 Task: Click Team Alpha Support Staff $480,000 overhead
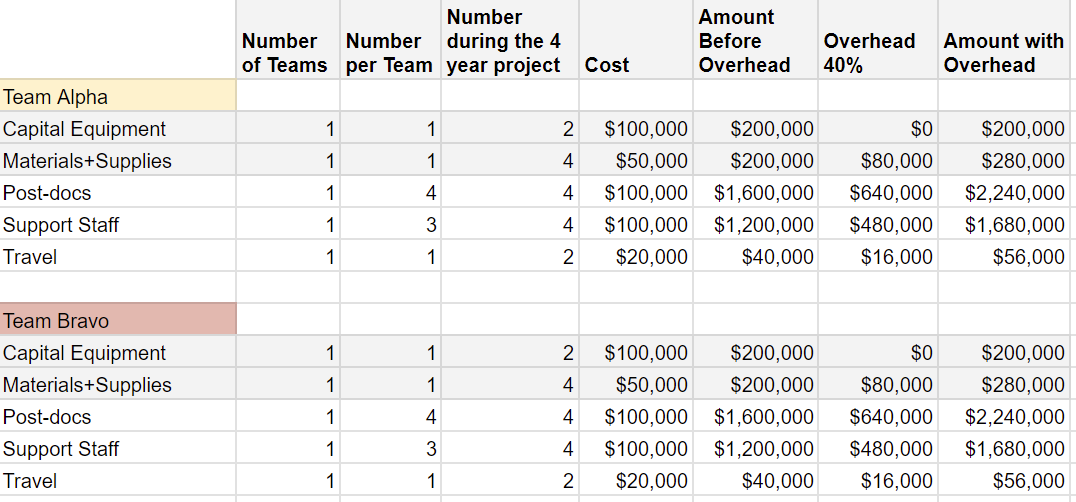click(x=891, y=225)
